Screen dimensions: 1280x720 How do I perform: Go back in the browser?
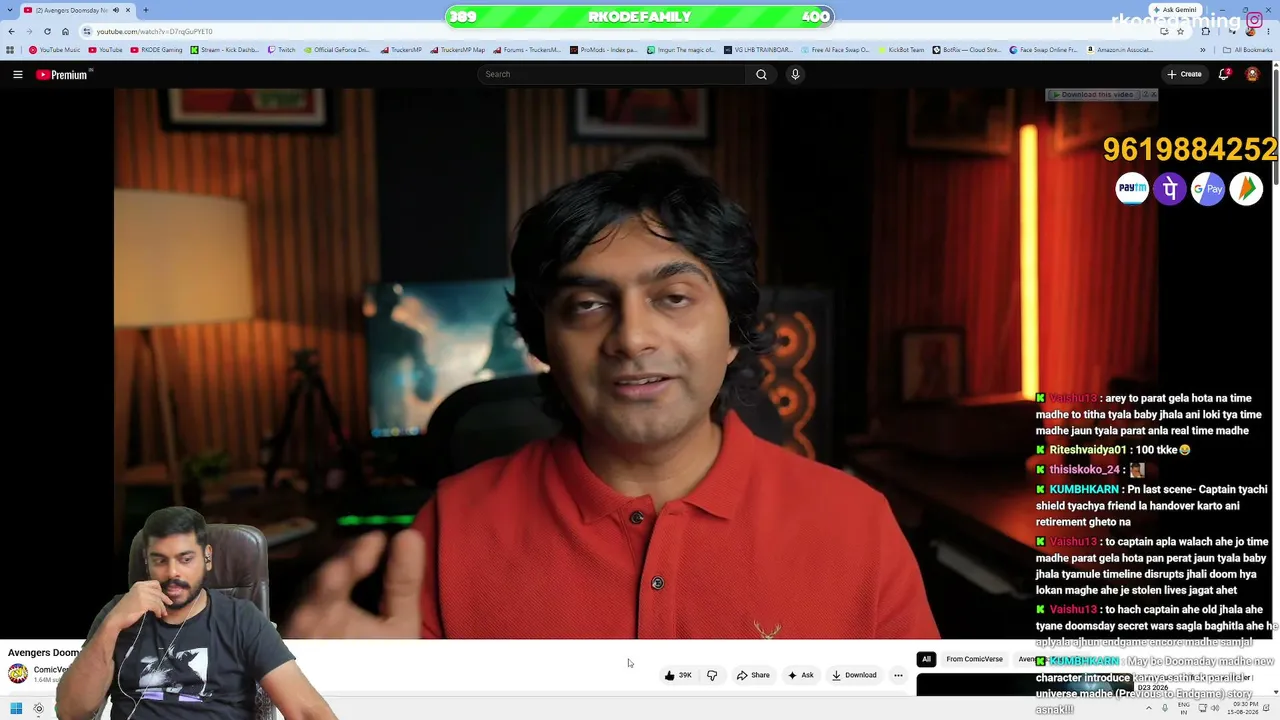pos(11,31)
